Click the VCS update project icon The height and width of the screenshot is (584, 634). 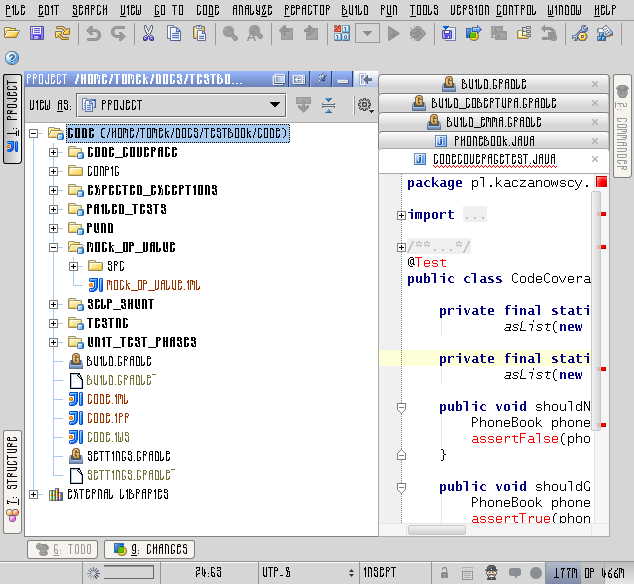coord(448,34)
